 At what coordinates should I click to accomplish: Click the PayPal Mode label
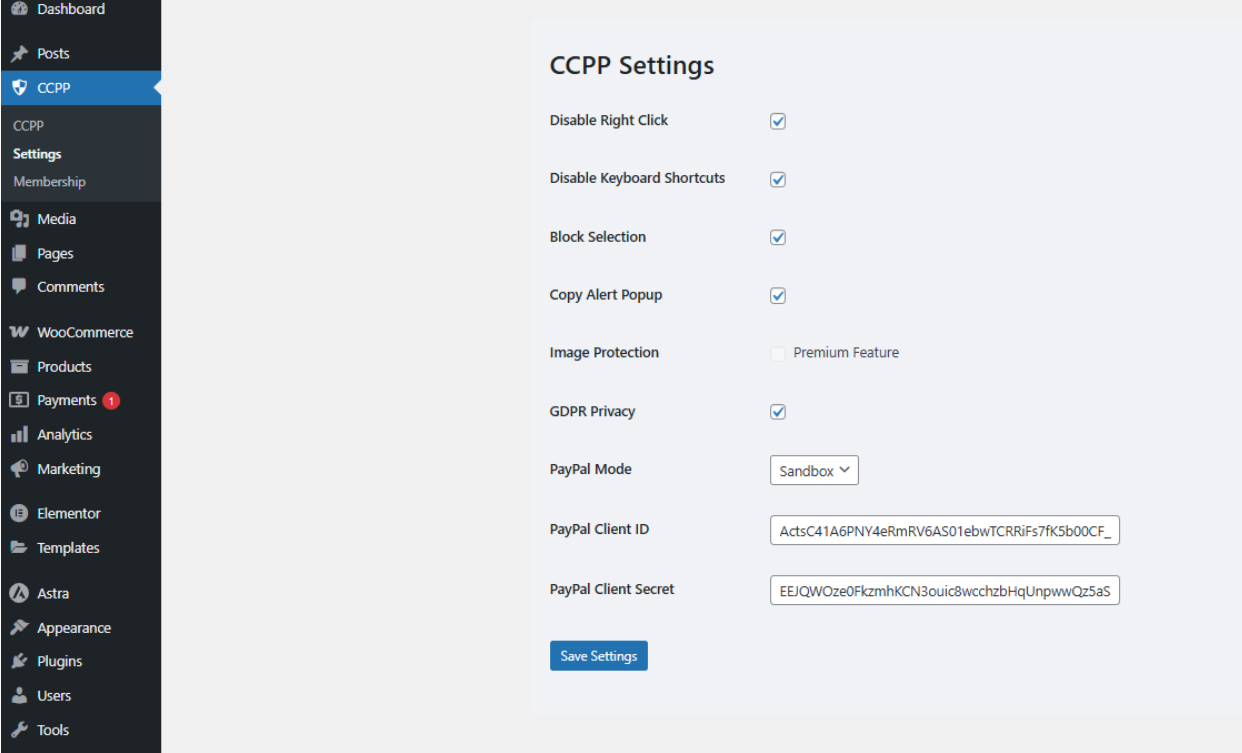(591, 469)
